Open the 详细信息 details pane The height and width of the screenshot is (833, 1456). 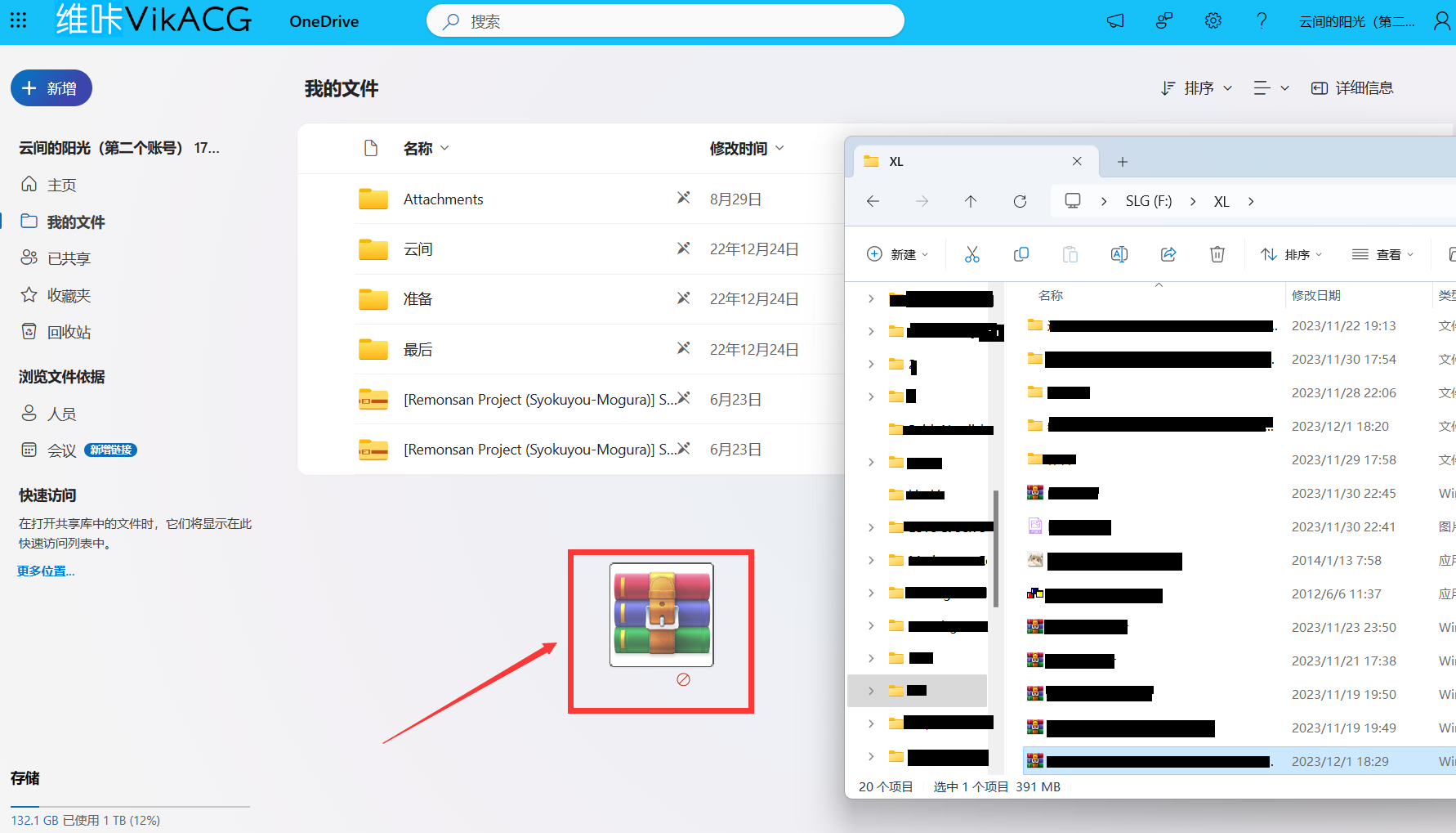(1352, 88)
